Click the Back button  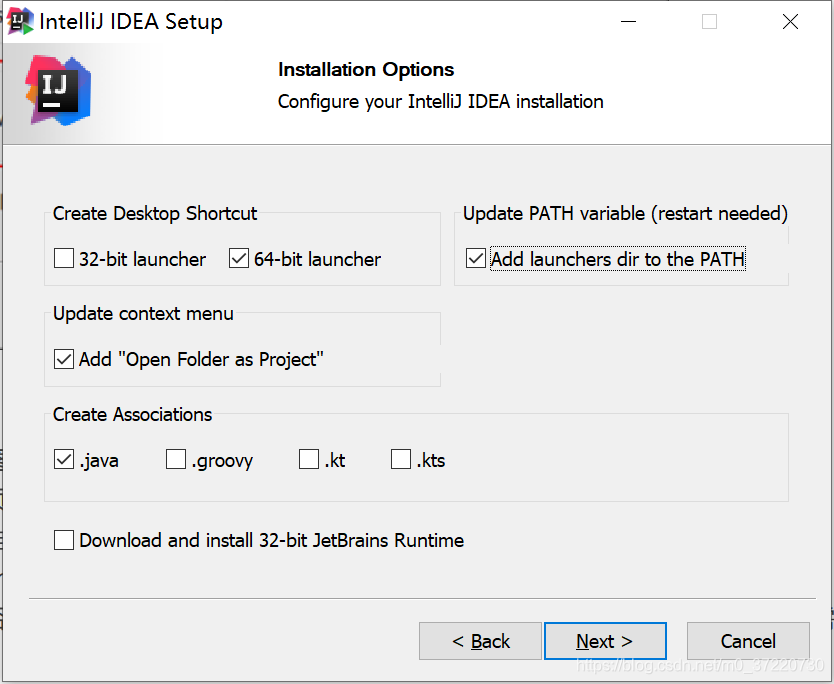tap(480, 640)
